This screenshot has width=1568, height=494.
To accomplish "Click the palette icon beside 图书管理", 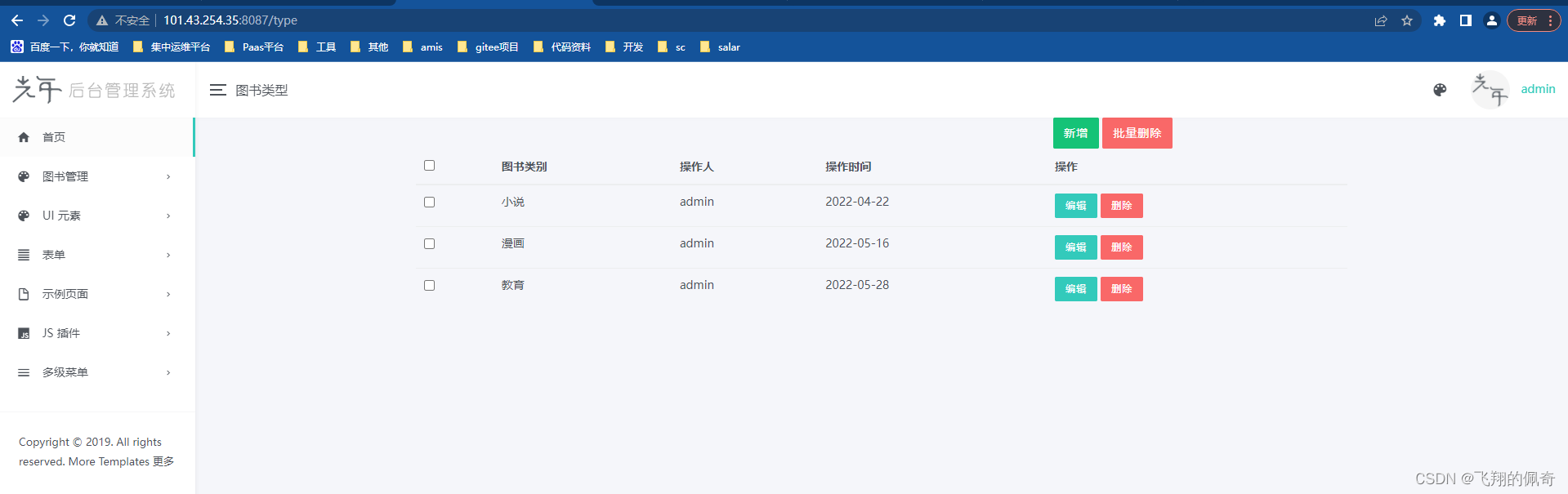I will point(24,176).
